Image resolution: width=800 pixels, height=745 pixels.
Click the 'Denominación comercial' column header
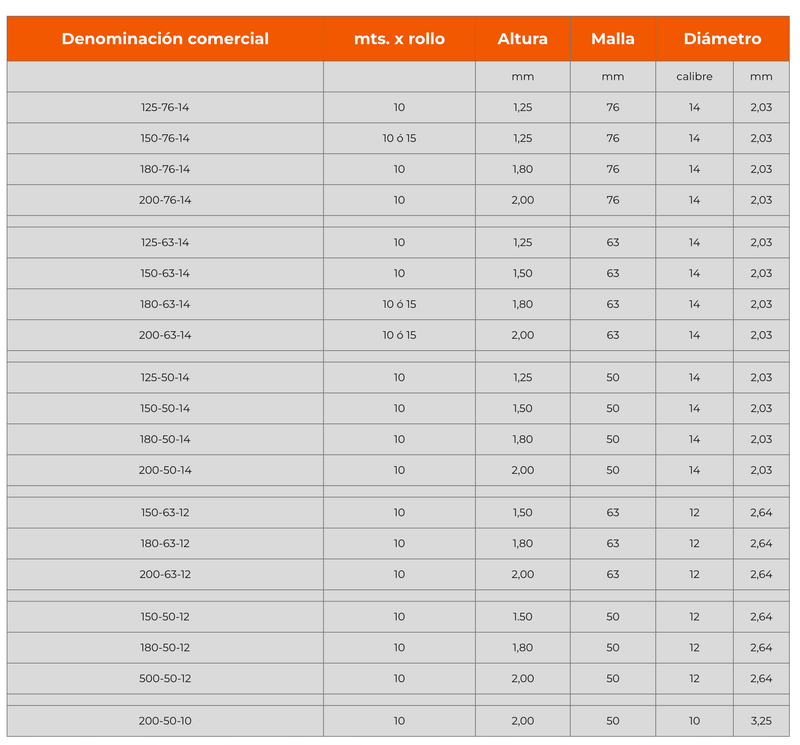(x=165, y=39)
